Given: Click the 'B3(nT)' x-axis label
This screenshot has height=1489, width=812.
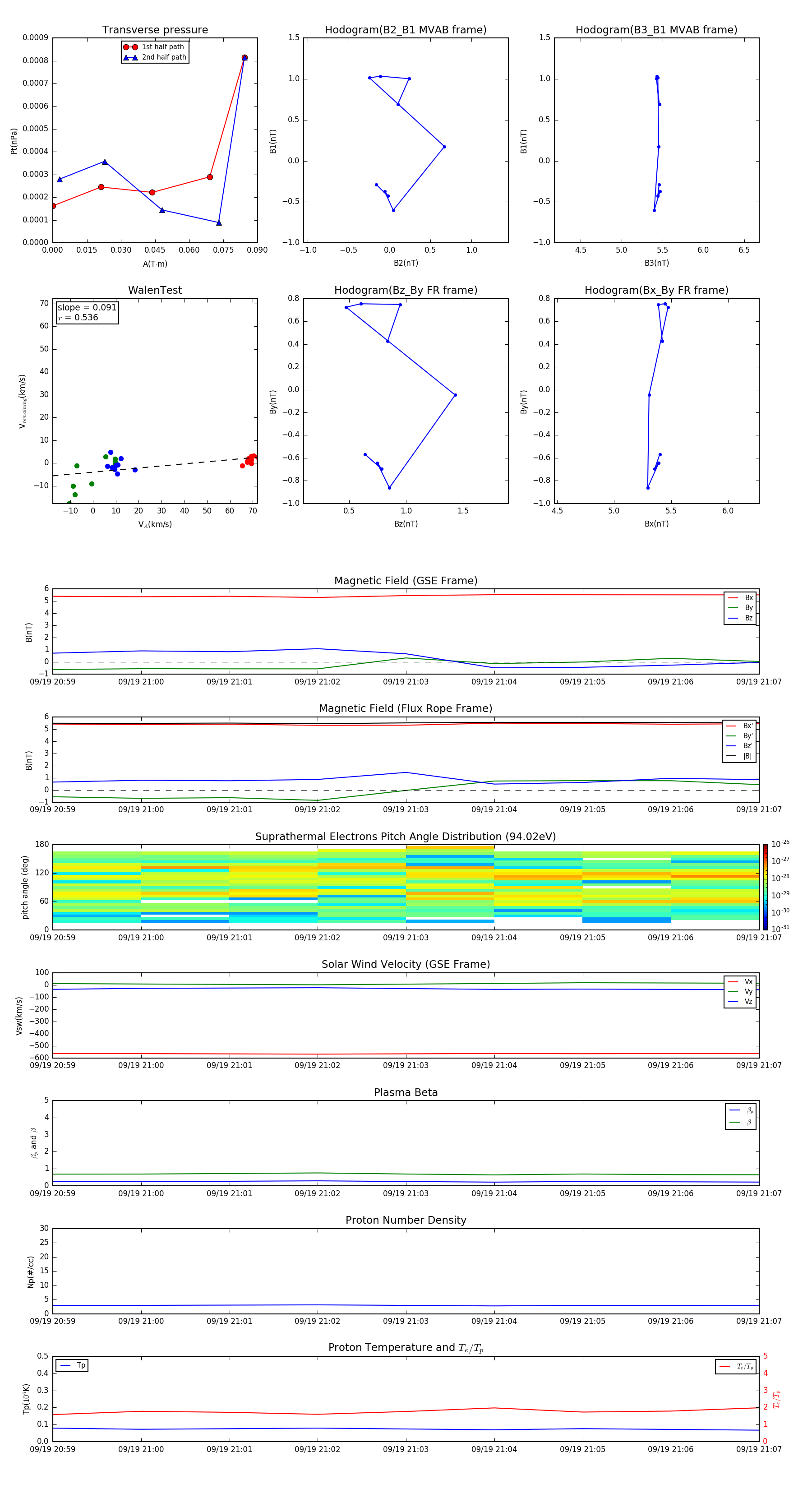Looking at the screenshot, I should tap(656, 263).
